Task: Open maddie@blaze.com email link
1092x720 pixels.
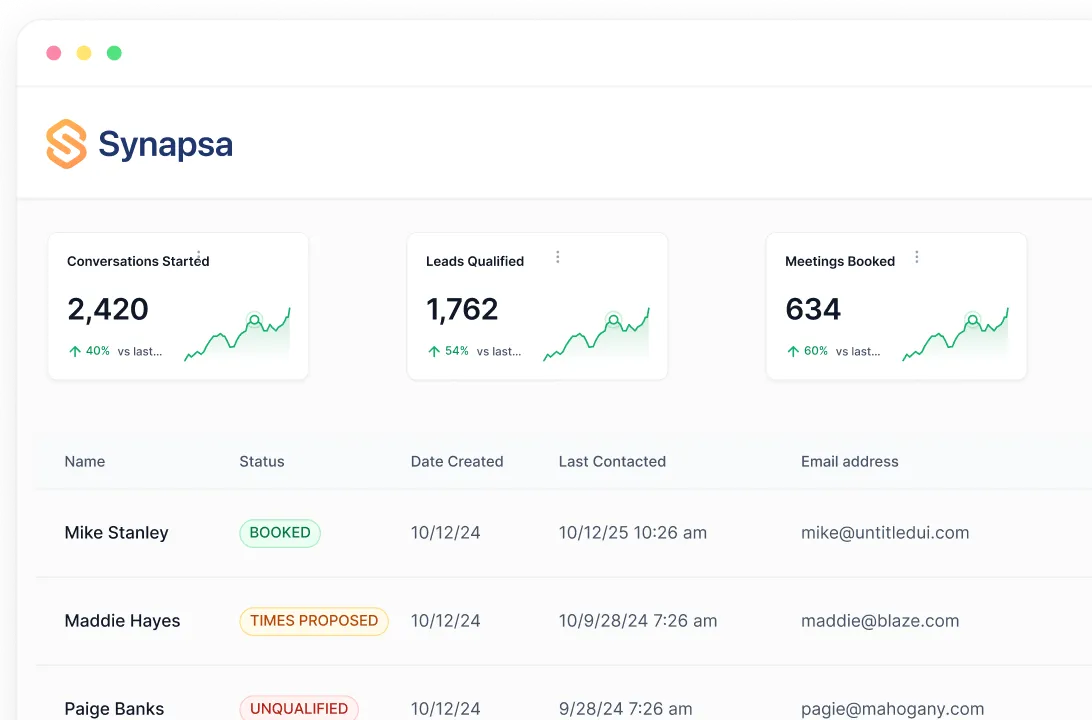Action: [879, 621]
